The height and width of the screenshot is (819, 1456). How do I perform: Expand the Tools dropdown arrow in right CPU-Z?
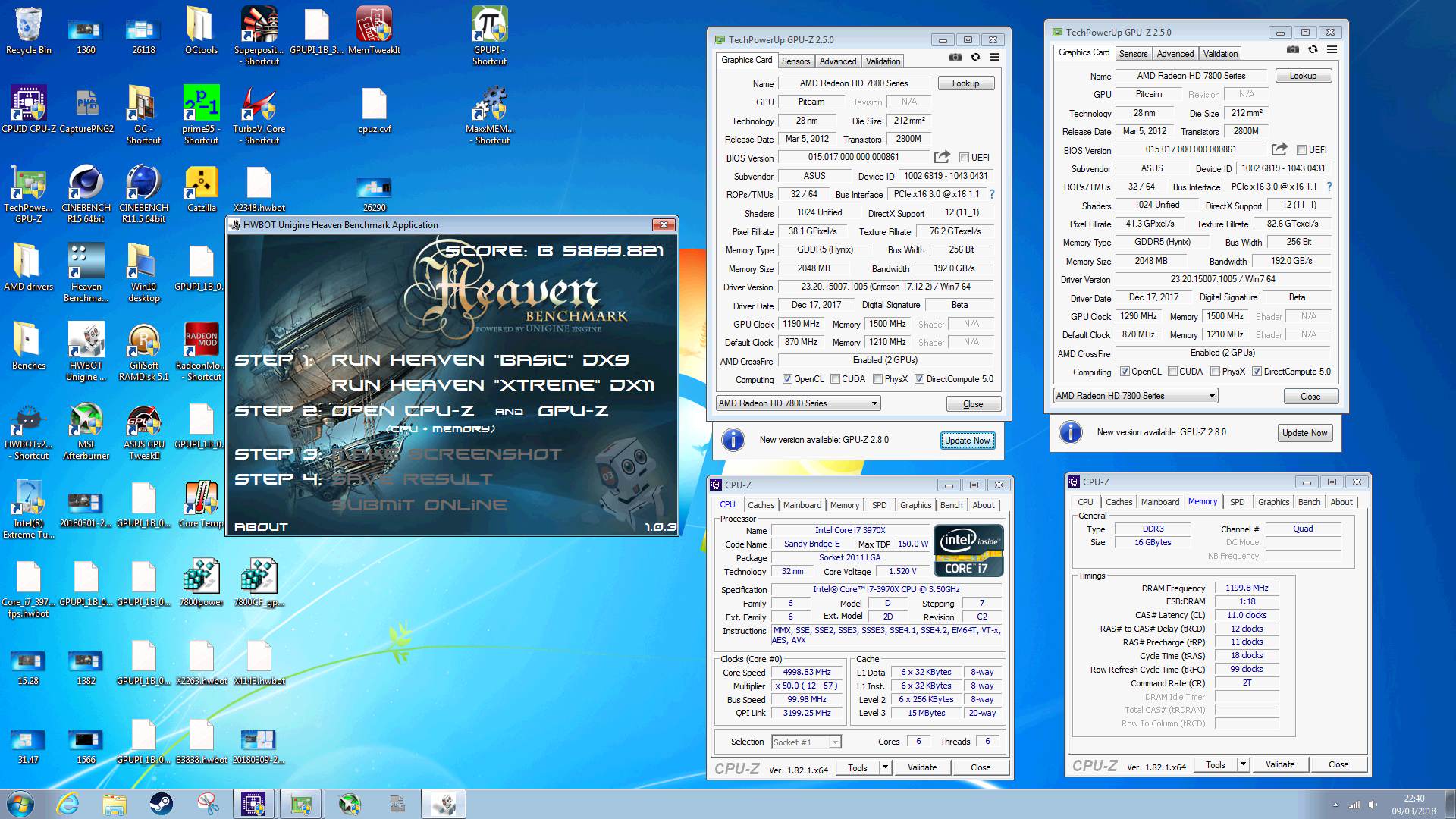point(1242,764)
